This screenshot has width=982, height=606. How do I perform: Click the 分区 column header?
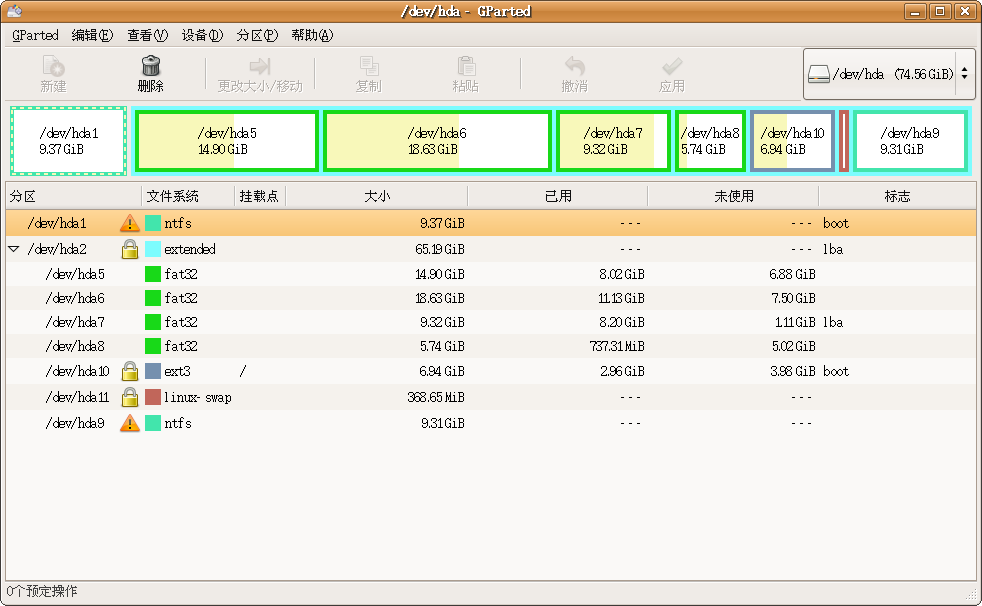(x=74, y=197)
